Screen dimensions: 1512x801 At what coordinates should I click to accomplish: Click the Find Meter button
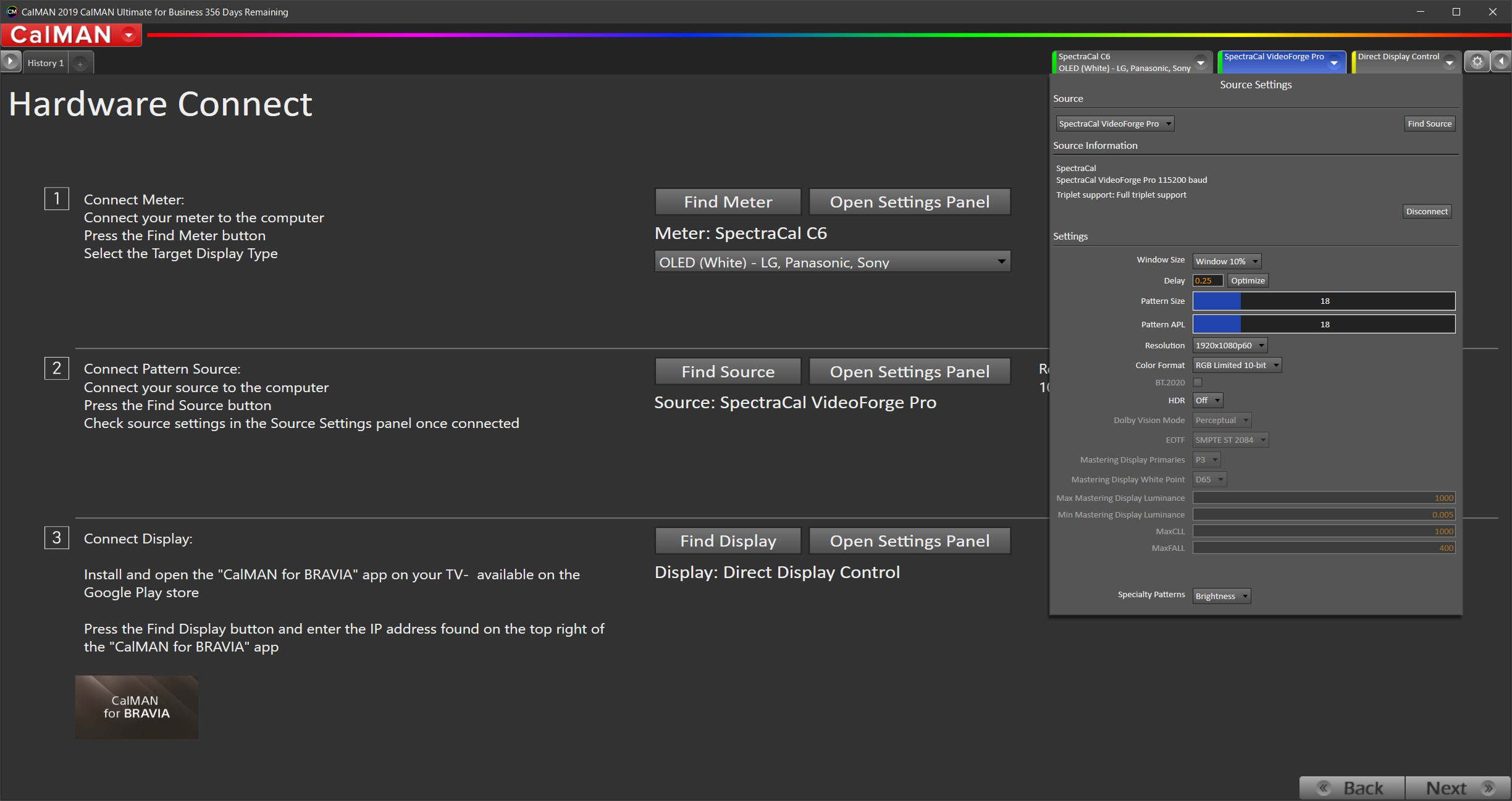(x=728, y=202)
